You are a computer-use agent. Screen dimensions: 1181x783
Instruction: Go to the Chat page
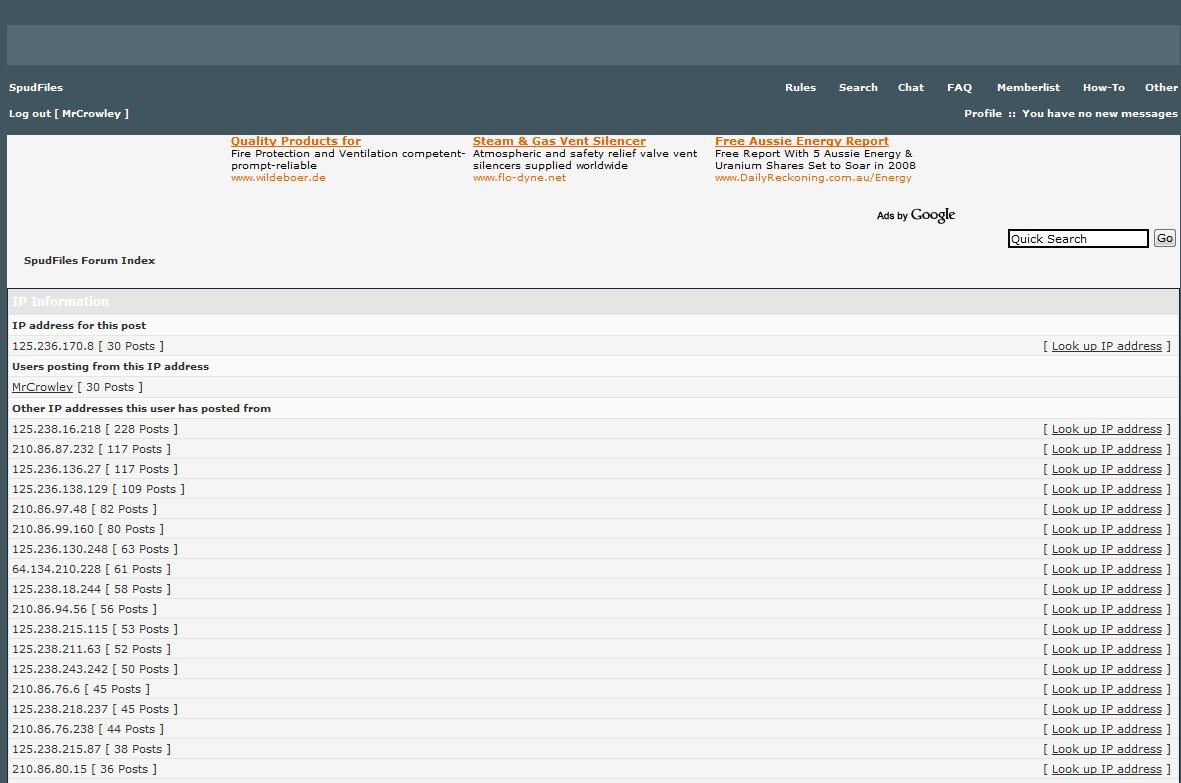[910, 88]
